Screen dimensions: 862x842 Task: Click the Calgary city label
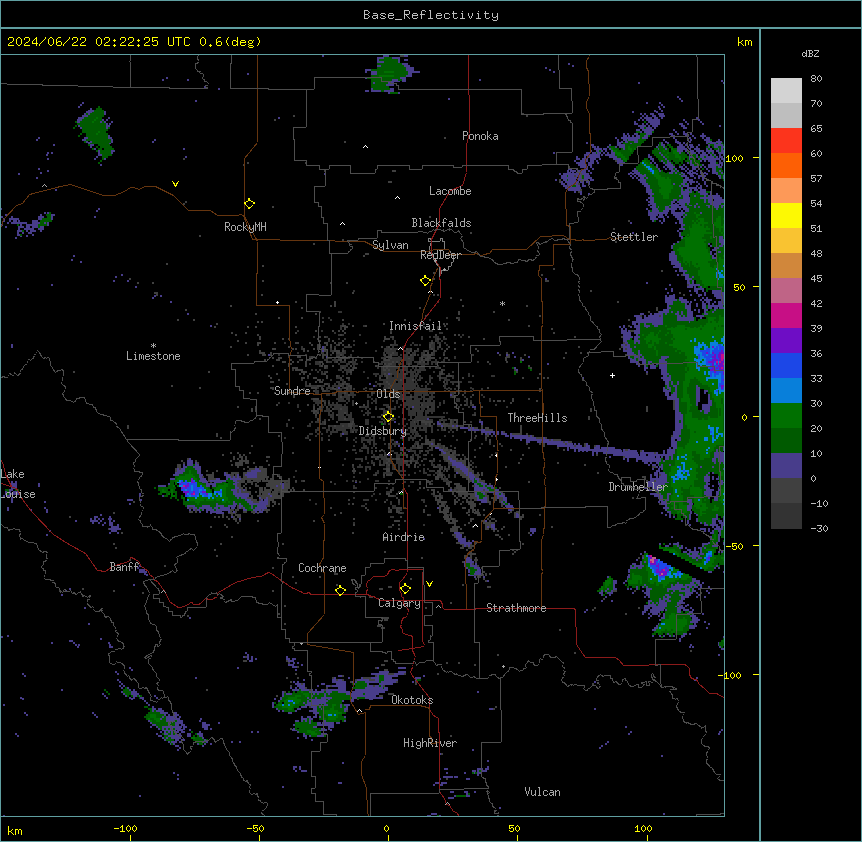pos(400,603)
